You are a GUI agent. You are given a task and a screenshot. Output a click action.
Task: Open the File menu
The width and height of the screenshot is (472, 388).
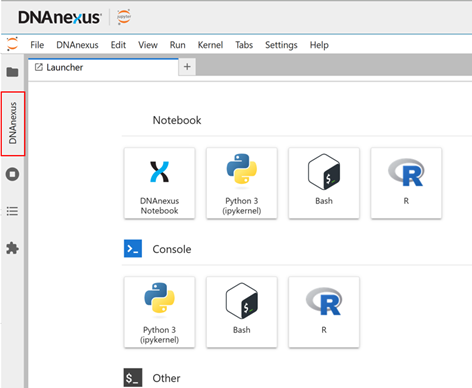pyautogui.click(x=37, y=45)
